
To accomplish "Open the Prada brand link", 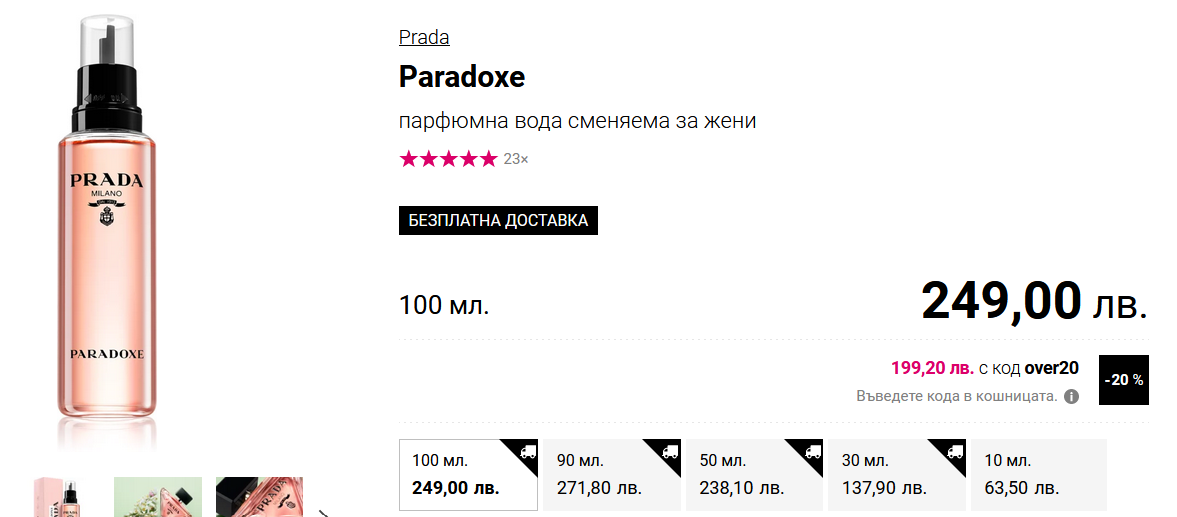I will 424,38.
